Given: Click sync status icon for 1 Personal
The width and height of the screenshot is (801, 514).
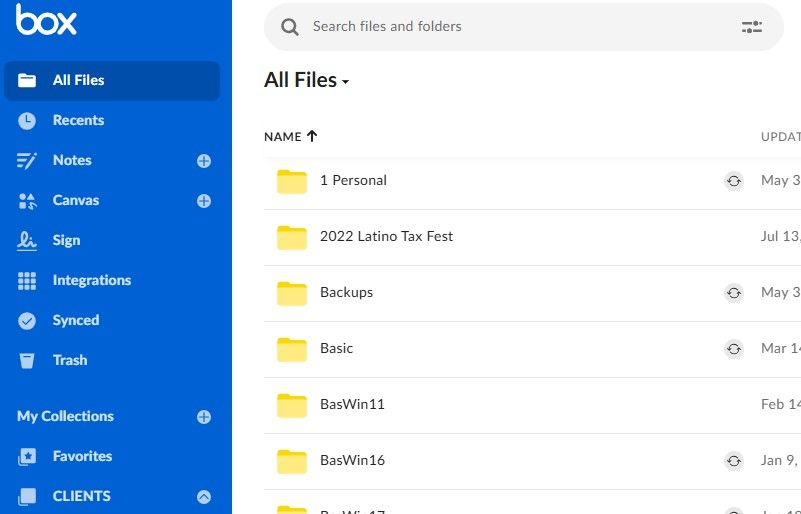Looking at the screenshot, I should tap(734, 181).
